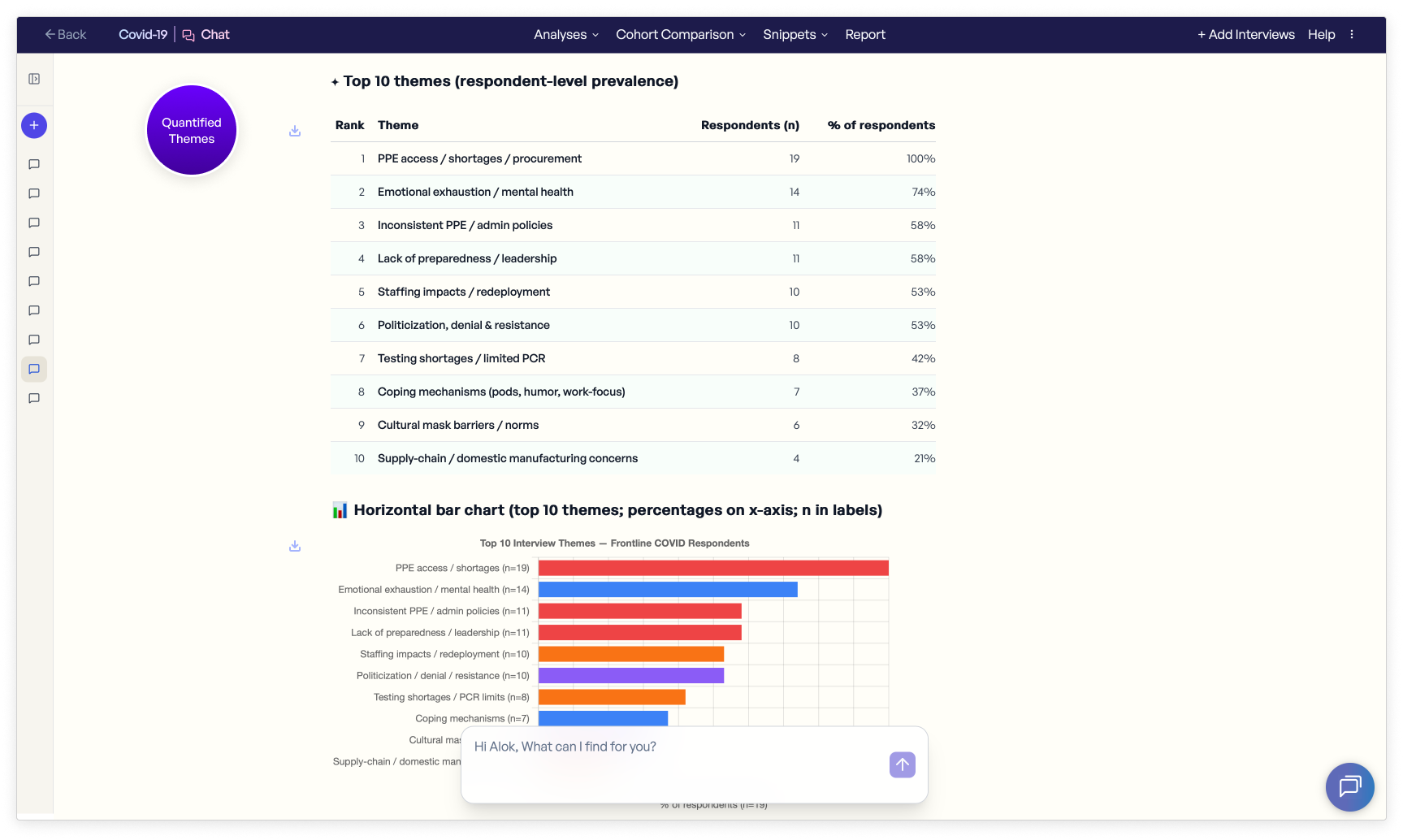Go to the Report page
Viewport: 1403px width, 840px height.
(864, 35)
